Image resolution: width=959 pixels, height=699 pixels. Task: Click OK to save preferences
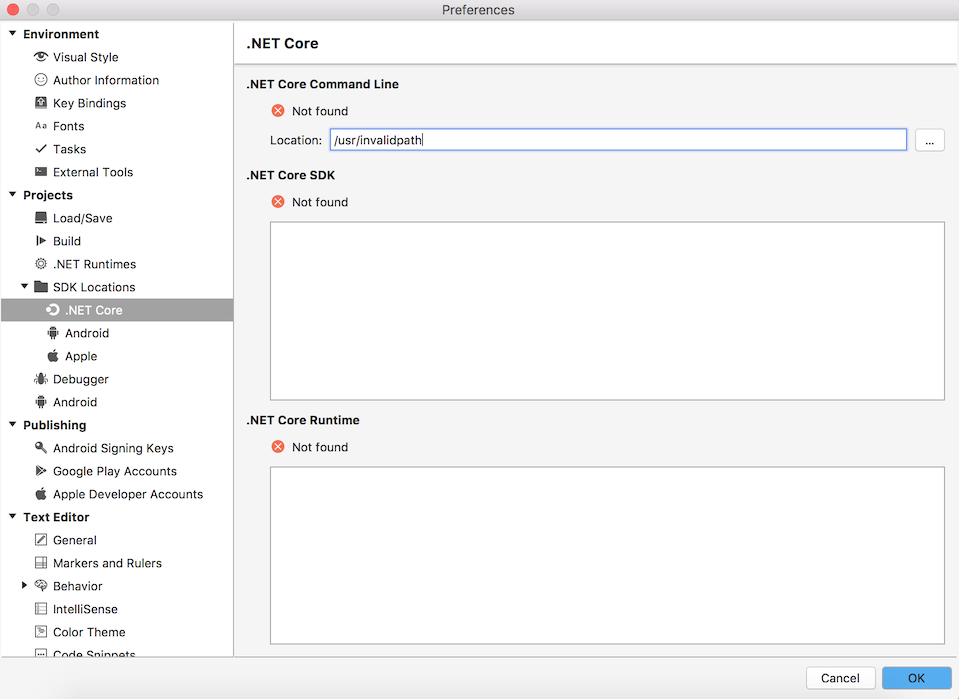pyautogui.click(x=916, y=678)
